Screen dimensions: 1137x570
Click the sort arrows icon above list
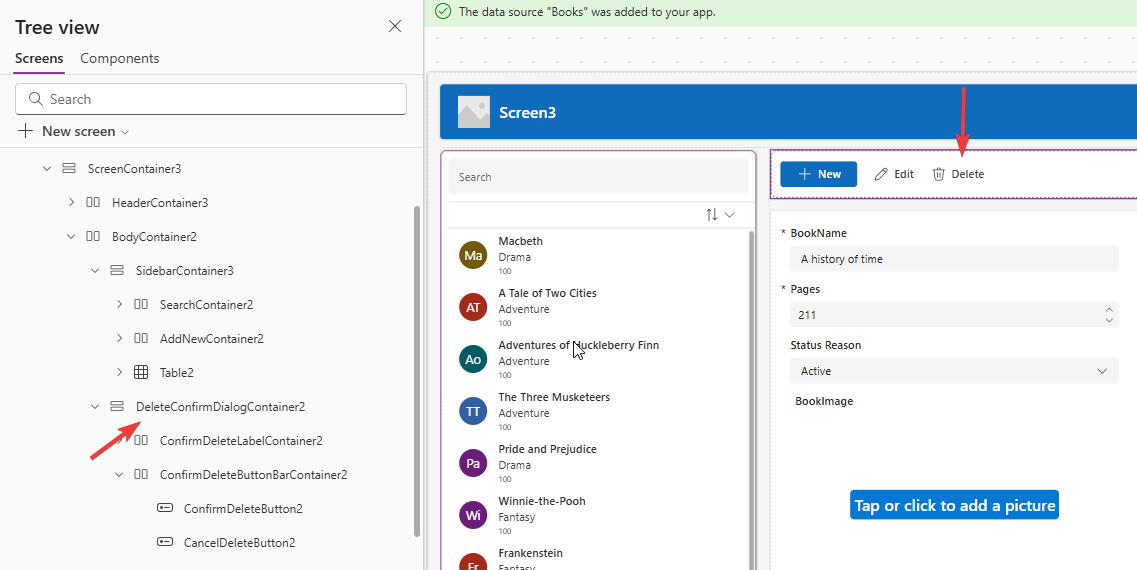click(712, 214)
